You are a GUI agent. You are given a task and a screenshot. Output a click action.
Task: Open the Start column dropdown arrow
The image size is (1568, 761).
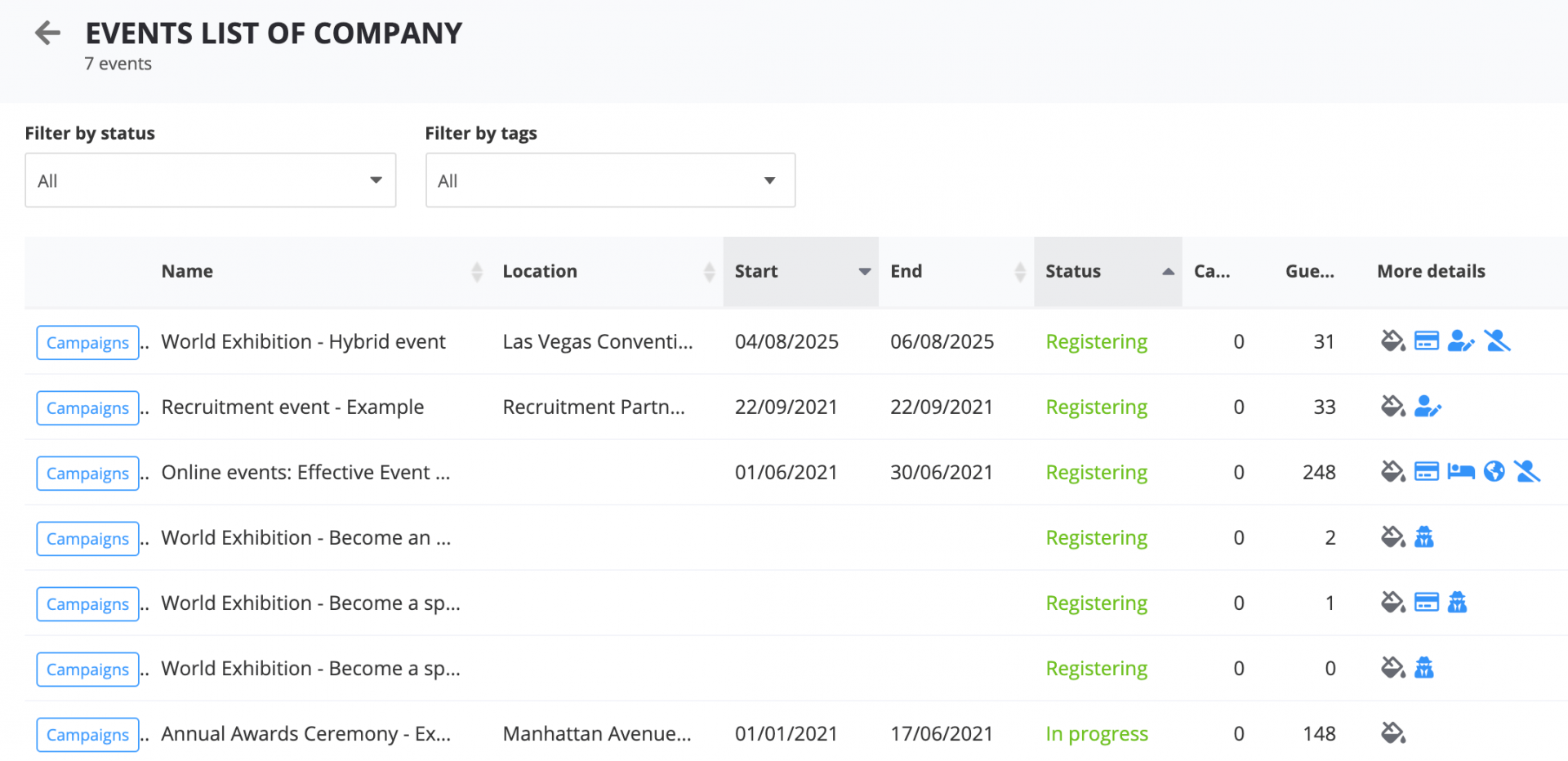(x=864, y=272)
